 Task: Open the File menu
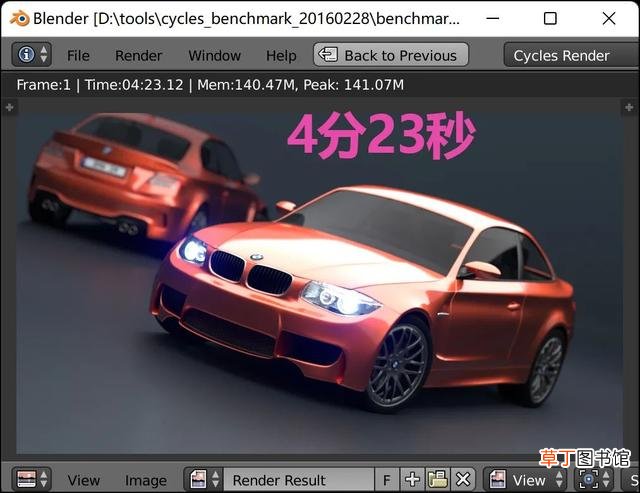[78, 56]
